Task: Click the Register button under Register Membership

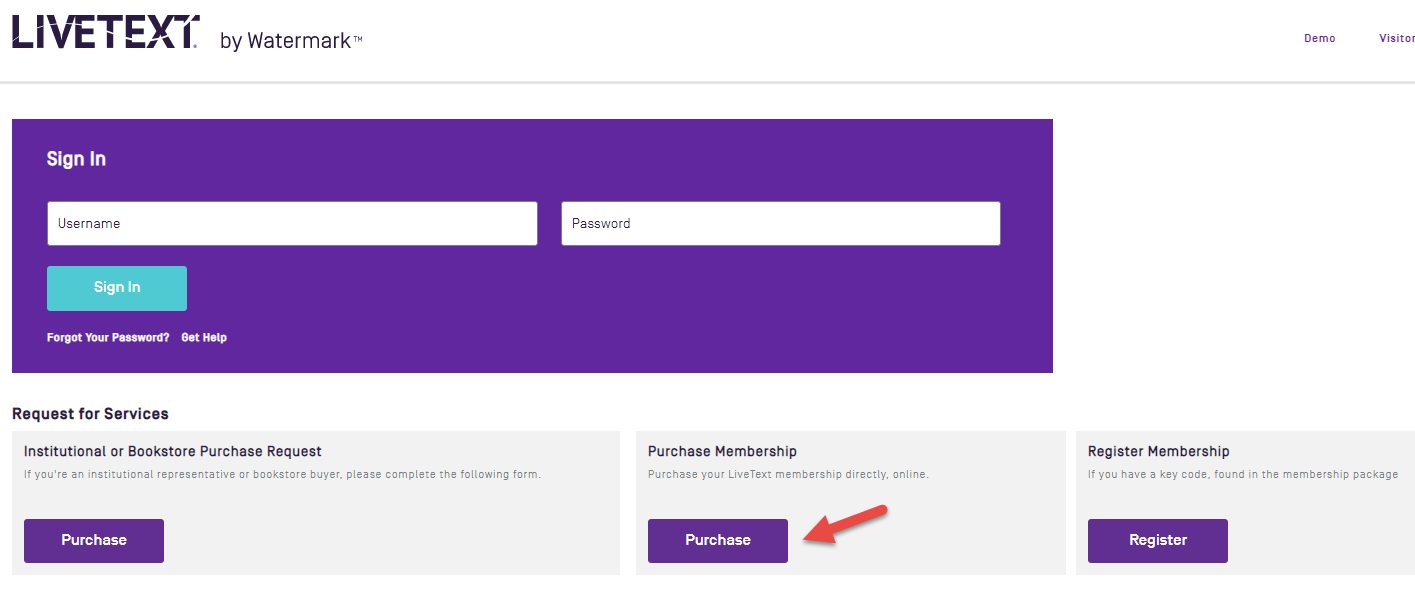Action: pos(1158,541)
